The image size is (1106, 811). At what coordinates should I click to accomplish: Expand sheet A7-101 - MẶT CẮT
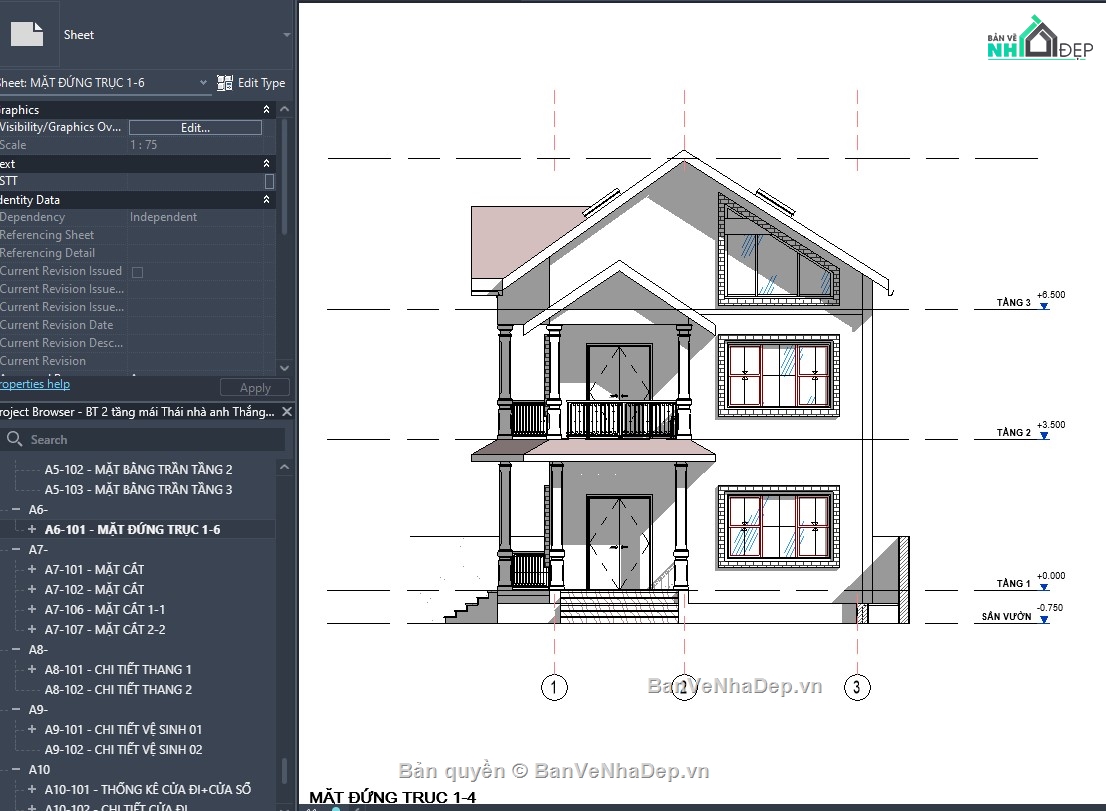point(32,569)
